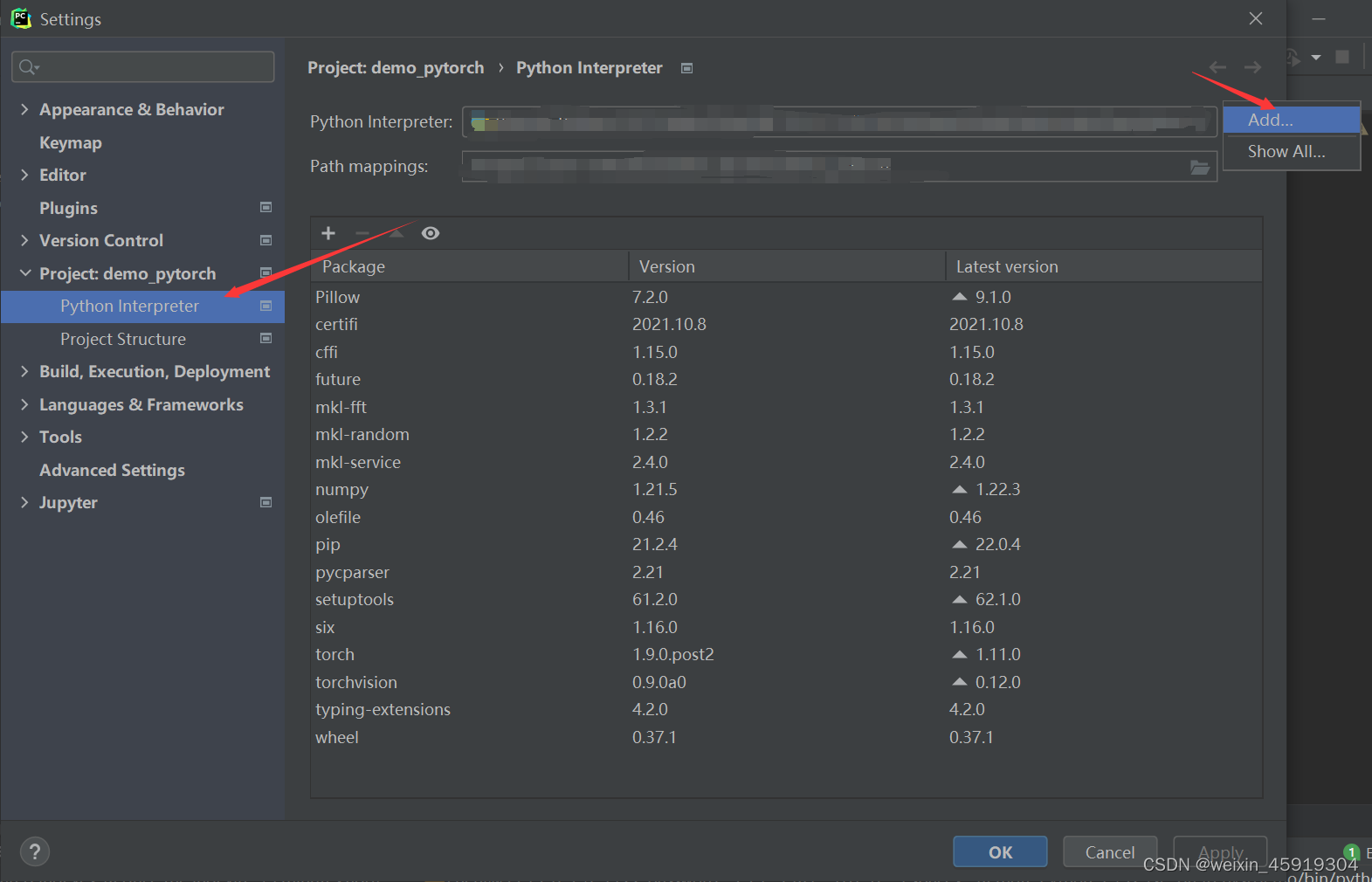Click the project-level icon beside Python Interpreter breadcrumb
This screenshot has width=1372, height=882.
click(687, 68)
